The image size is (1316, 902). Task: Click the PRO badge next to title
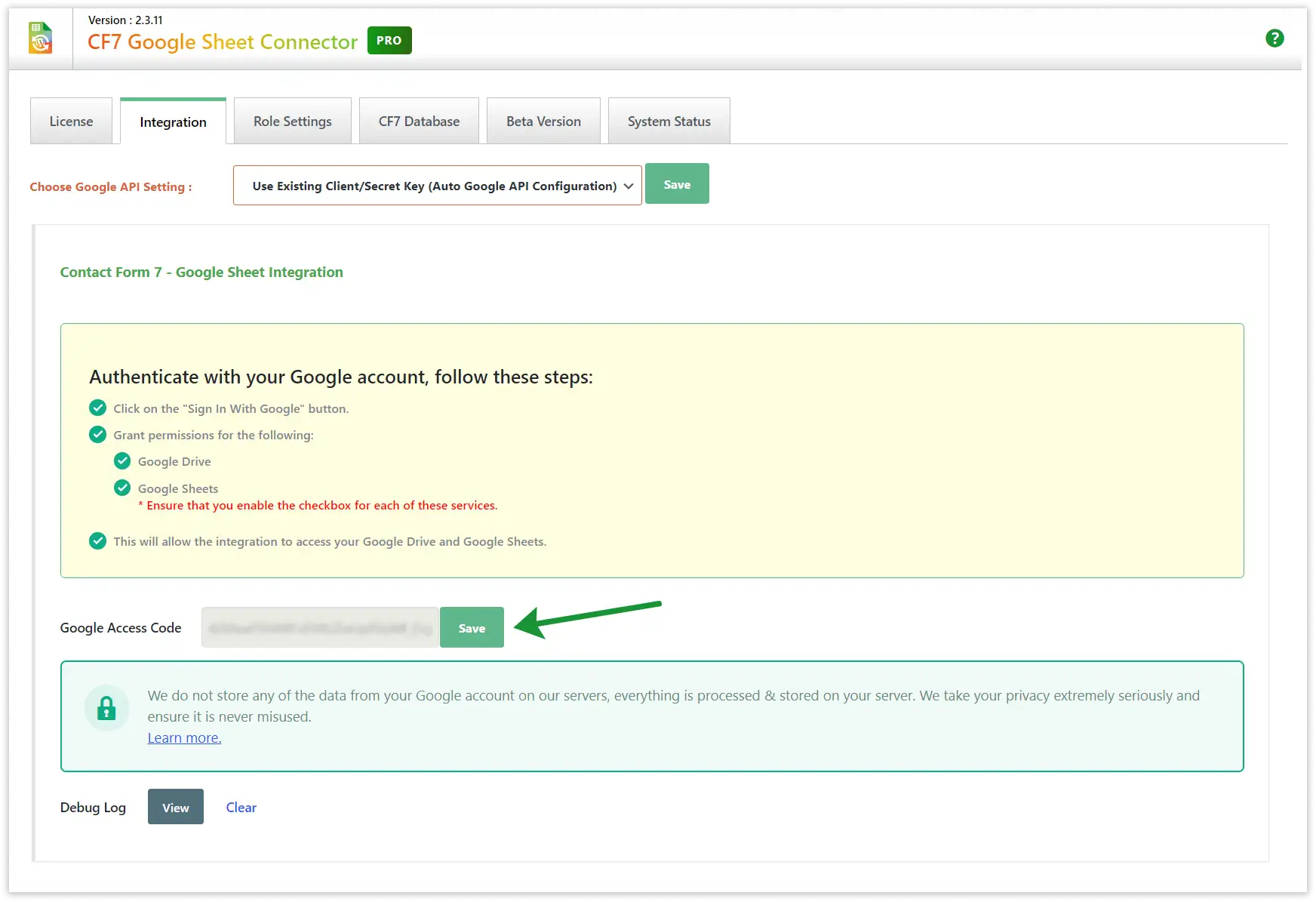(389, 41)
